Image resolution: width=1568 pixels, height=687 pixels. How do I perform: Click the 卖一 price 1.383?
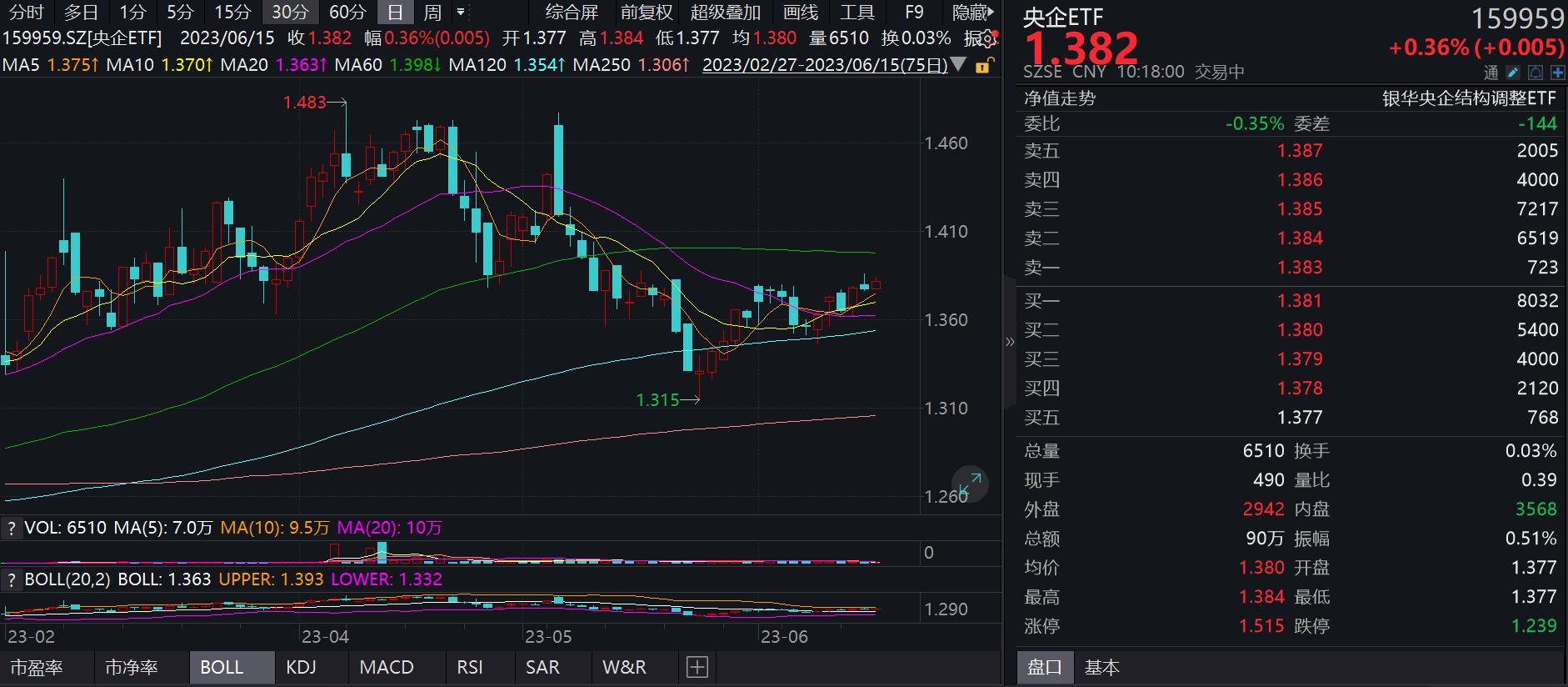point(1300,268)
